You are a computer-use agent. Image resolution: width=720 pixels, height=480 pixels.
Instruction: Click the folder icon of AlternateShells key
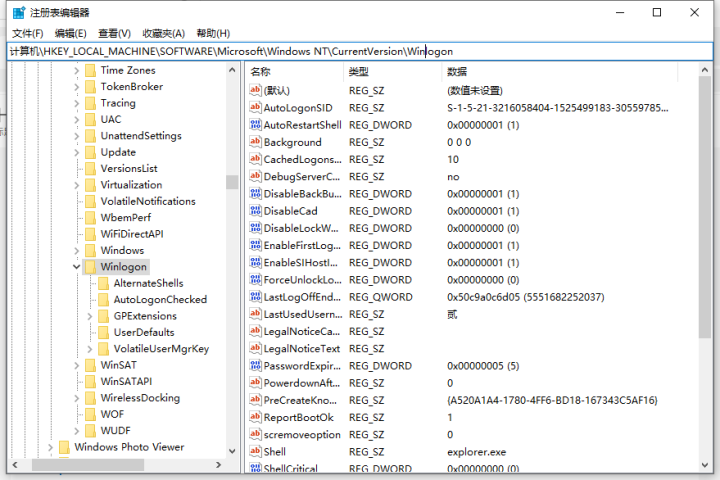104,283
